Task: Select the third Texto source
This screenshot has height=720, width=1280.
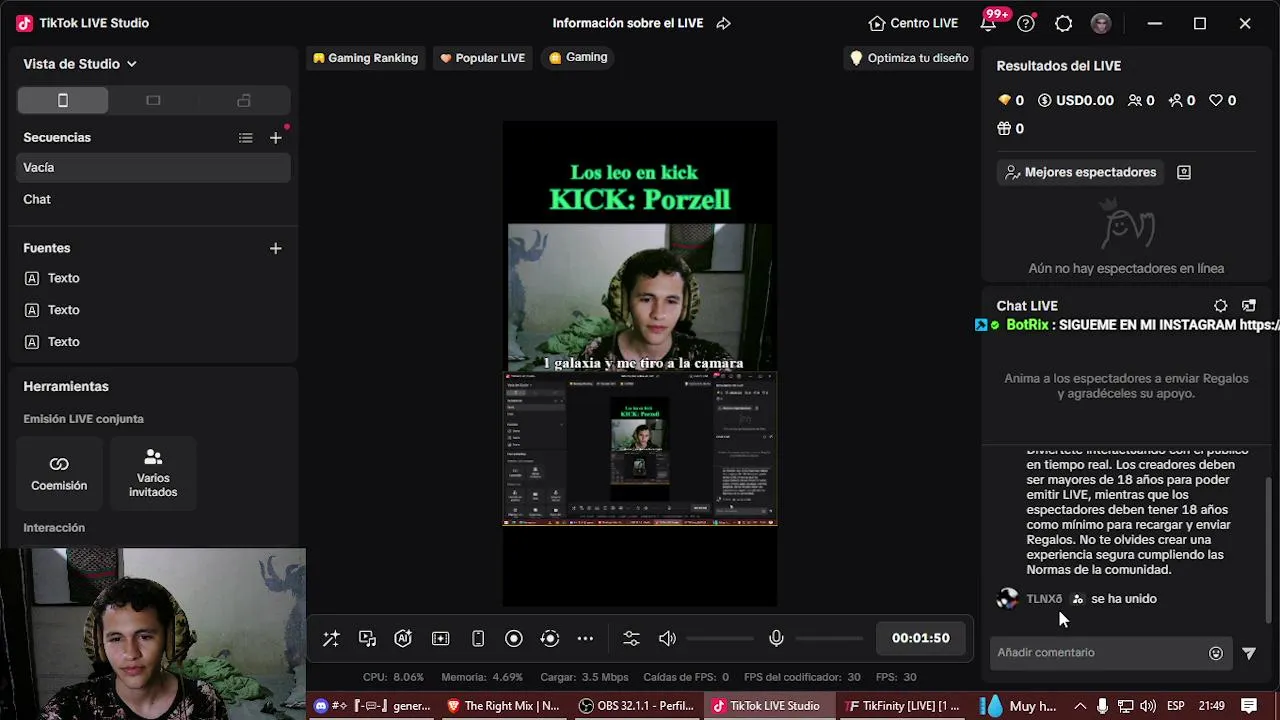Action: [x=154, y=342]
